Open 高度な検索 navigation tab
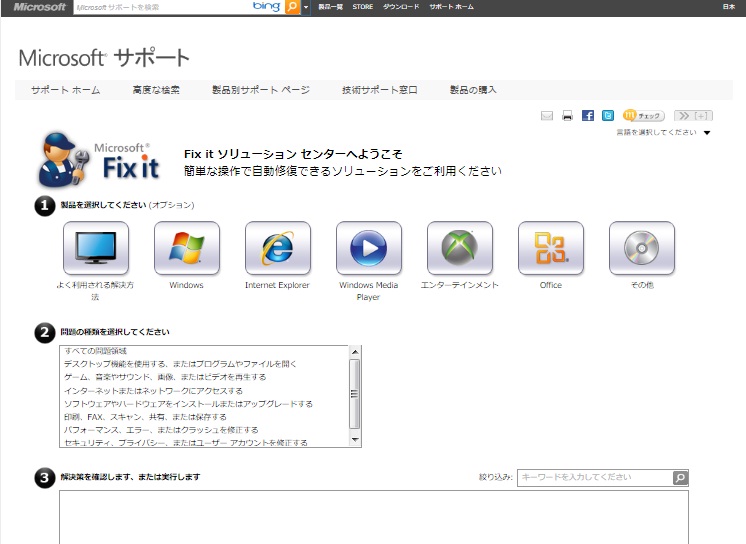746x544 pixels. 156,90
